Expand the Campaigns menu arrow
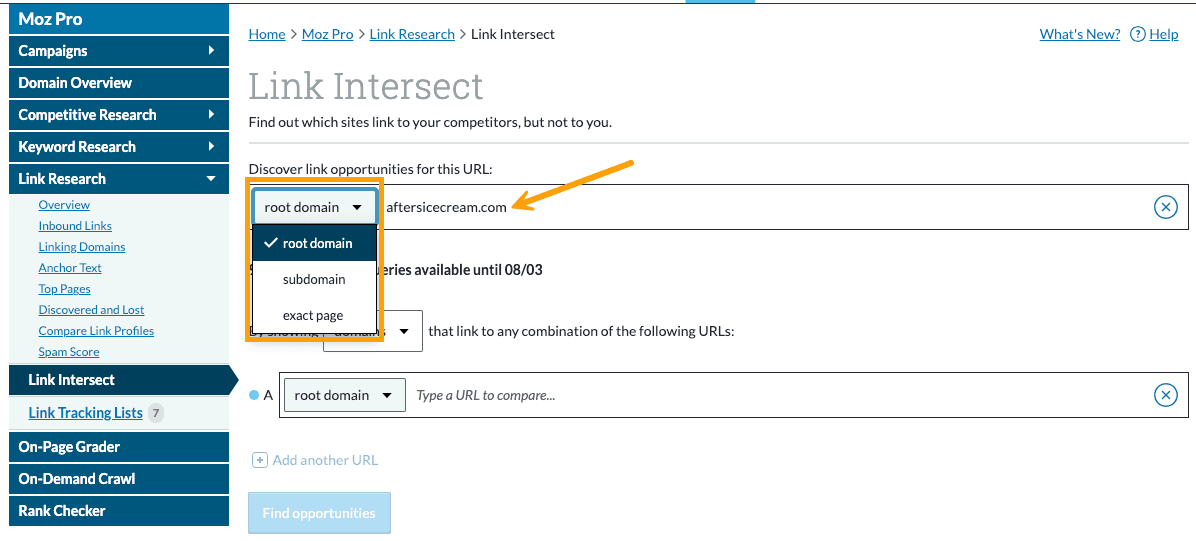1196x541 pixels. [211, 51]
